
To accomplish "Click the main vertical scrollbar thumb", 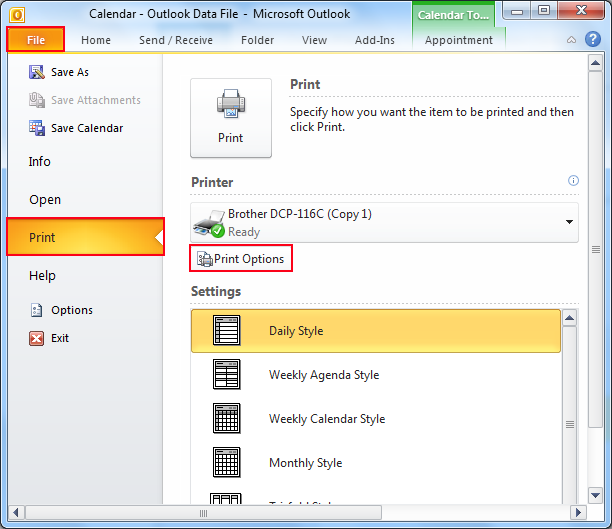I will 595,249.
